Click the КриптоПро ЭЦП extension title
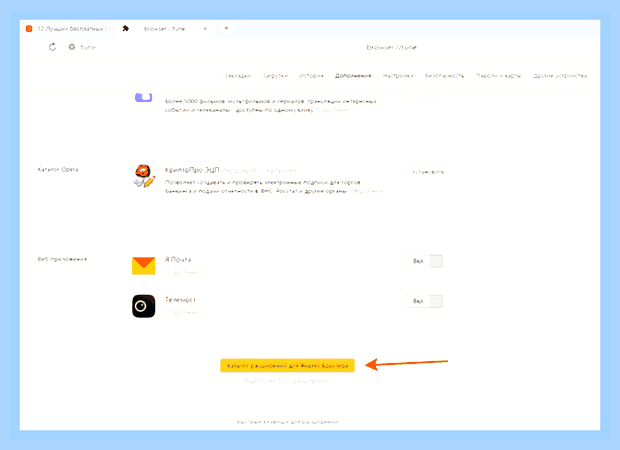Image resolution: width=620 pixels, height=450 pixels. [192, 170]
